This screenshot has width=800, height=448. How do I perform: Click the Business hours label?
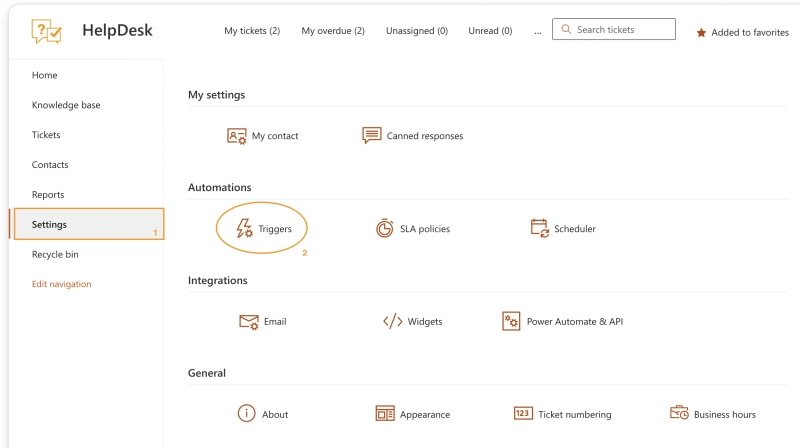tap(725, 415)
